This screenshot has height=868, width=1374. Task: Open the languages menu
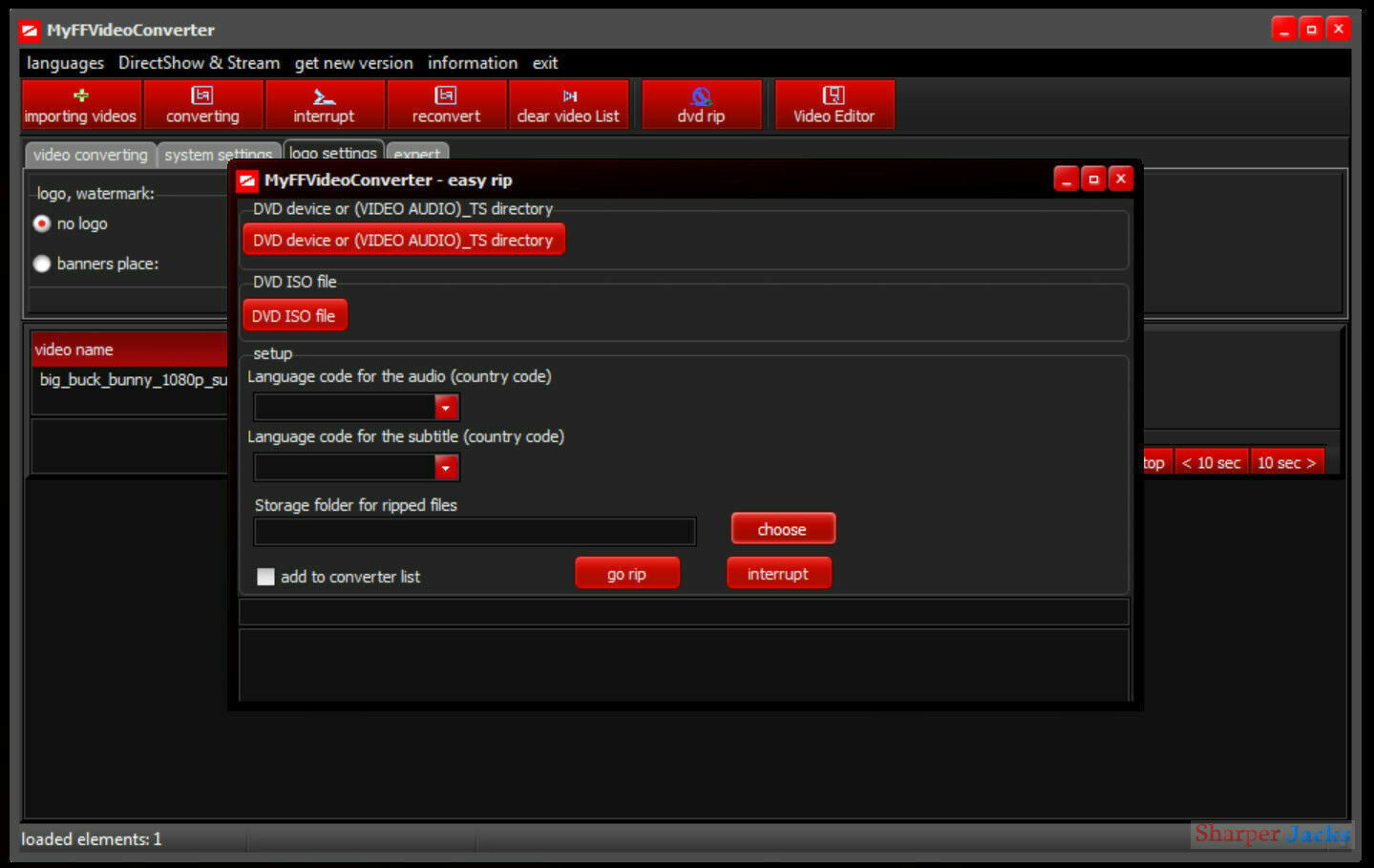pyautogui.click(x=65, y=63)
